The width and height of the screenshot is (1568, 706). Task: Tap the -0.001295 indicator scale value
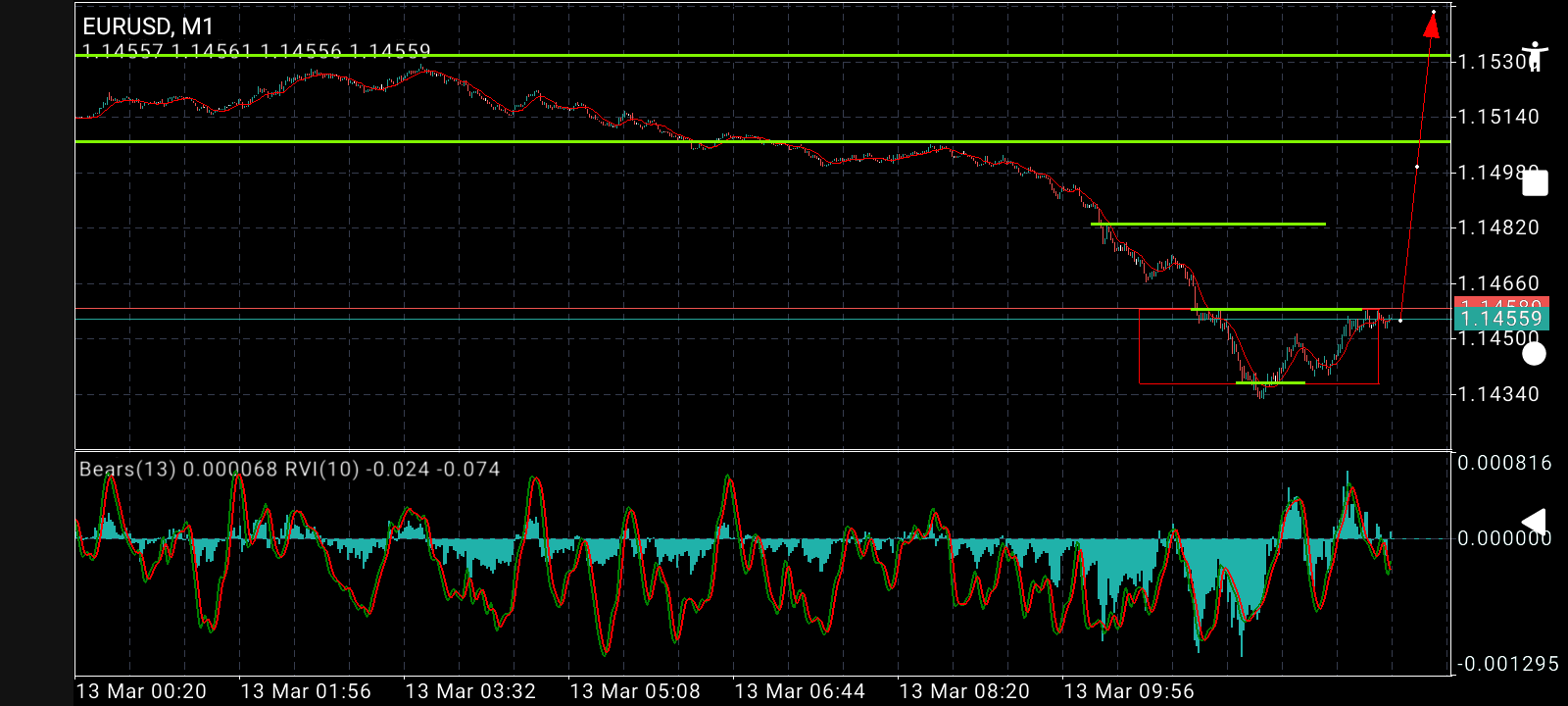[x=1507, y=664]
